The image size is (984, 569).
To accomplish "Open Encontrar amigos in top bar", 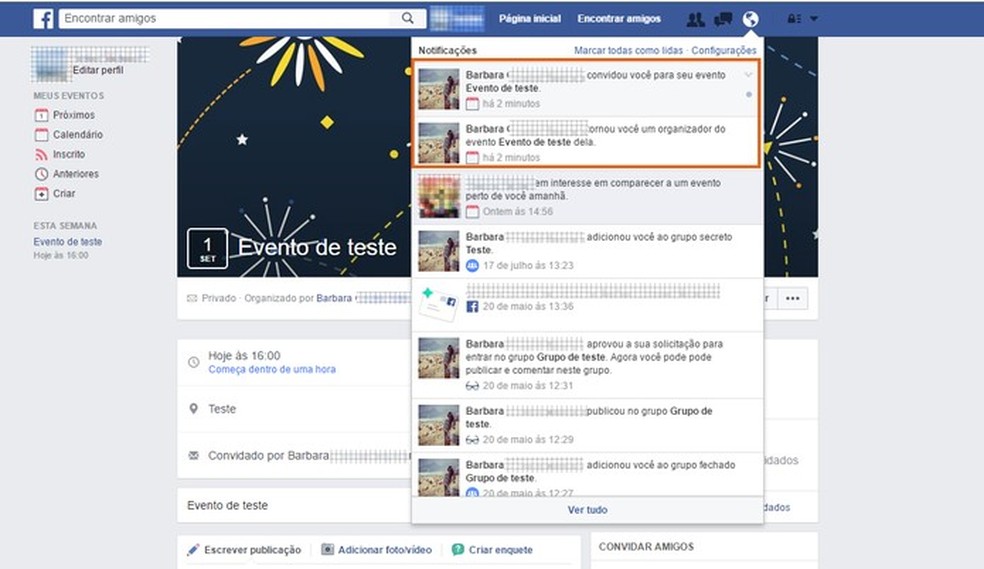I will tap(619, 19).
